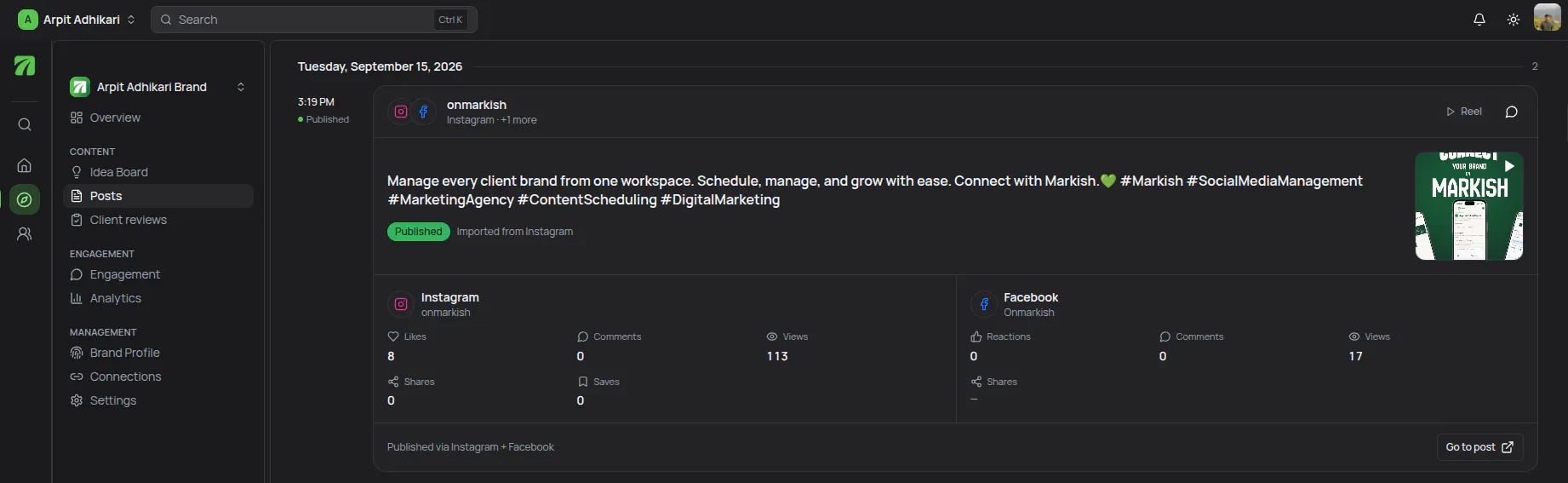1568x483 pixels.
Task: Click Instagram Views value 113
Action: 777,356
